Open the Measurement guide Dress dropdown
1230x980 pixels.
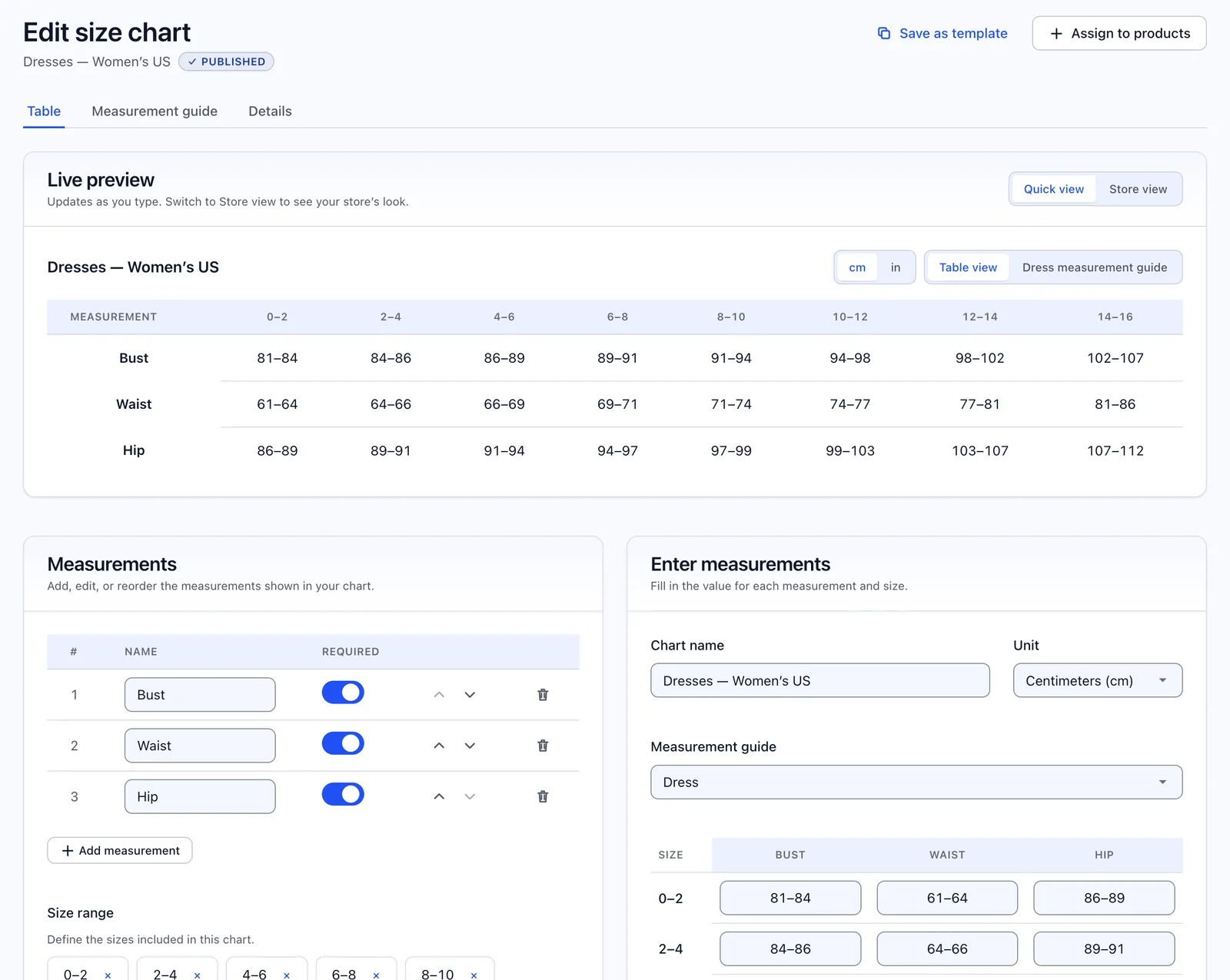tap(916, 782)
